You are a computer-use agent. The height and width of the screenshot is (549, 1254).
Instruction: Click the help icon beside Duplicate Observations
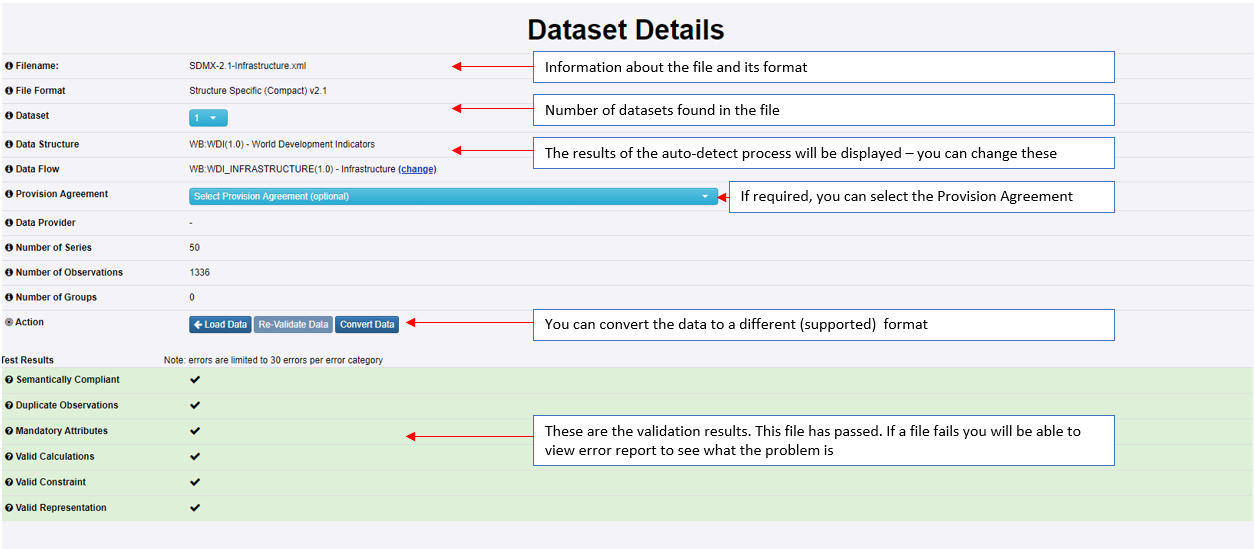9,406
